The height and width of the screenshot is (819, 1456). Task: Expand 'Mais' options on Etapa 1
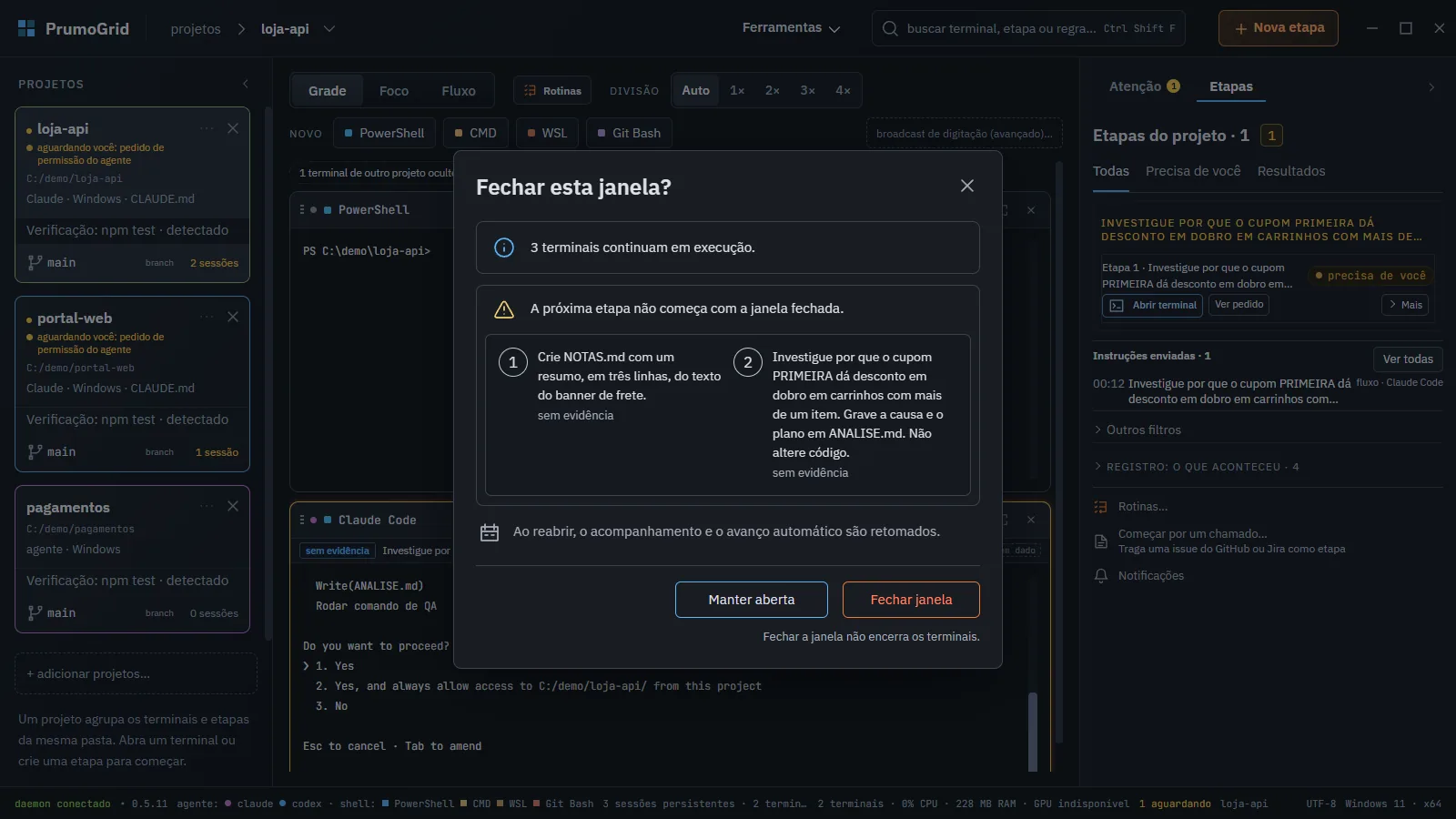click(1405, 305)
